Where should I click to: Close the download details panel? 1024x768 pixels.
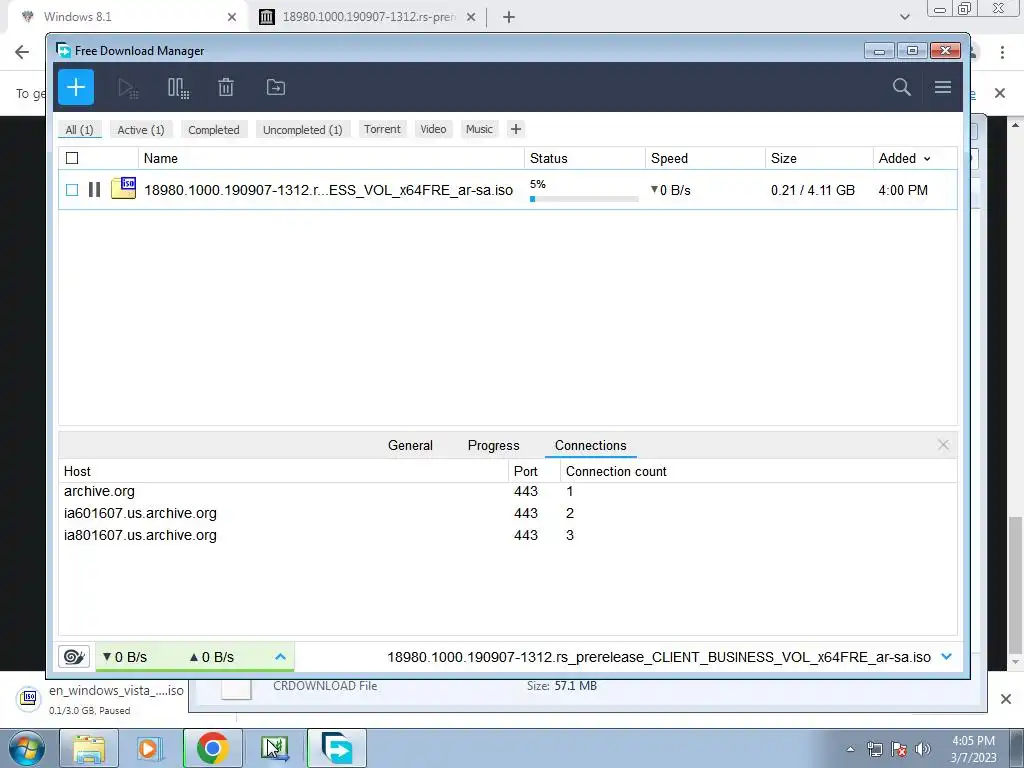click(943, 445)
